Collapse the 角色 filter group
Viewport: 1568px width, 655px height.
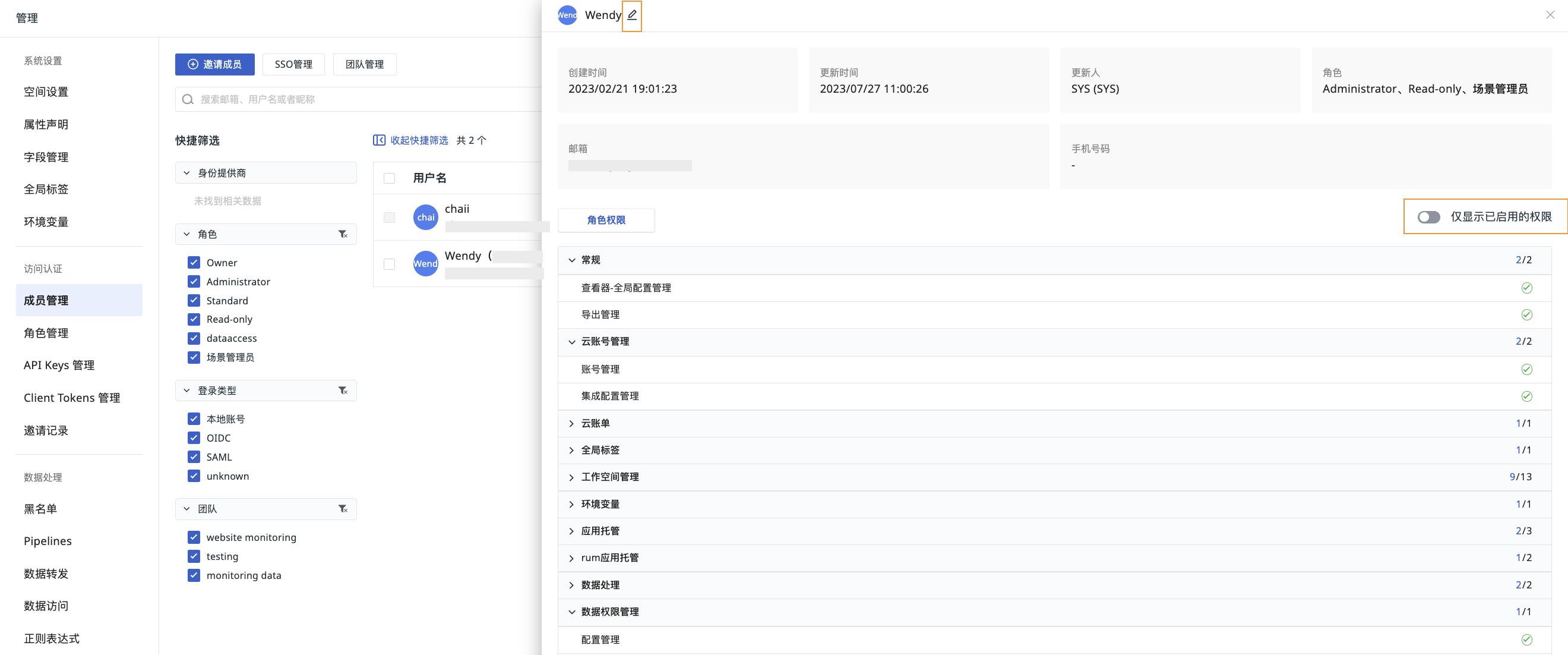point(186,235)
